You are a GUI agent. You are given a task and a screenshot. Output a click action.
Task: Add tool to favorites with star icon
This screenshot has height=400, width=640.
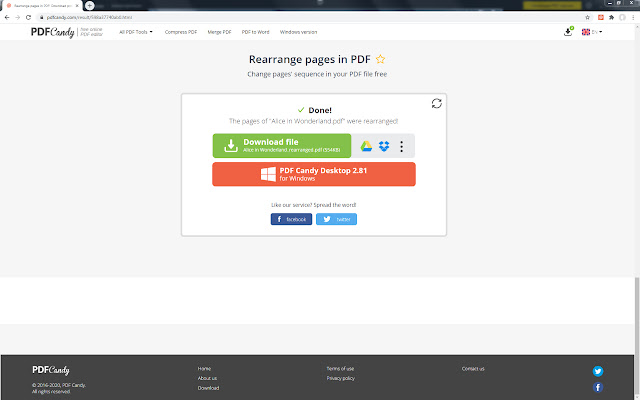click(380, 59)
